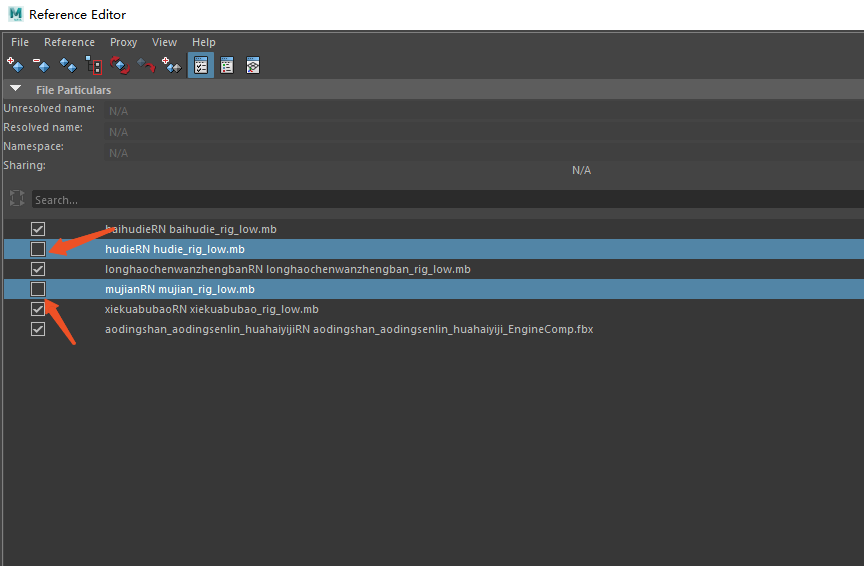864x566 pixels.
Task: Select the aodingshan EngineComp.fbx reference
Action: coord(348,329)
